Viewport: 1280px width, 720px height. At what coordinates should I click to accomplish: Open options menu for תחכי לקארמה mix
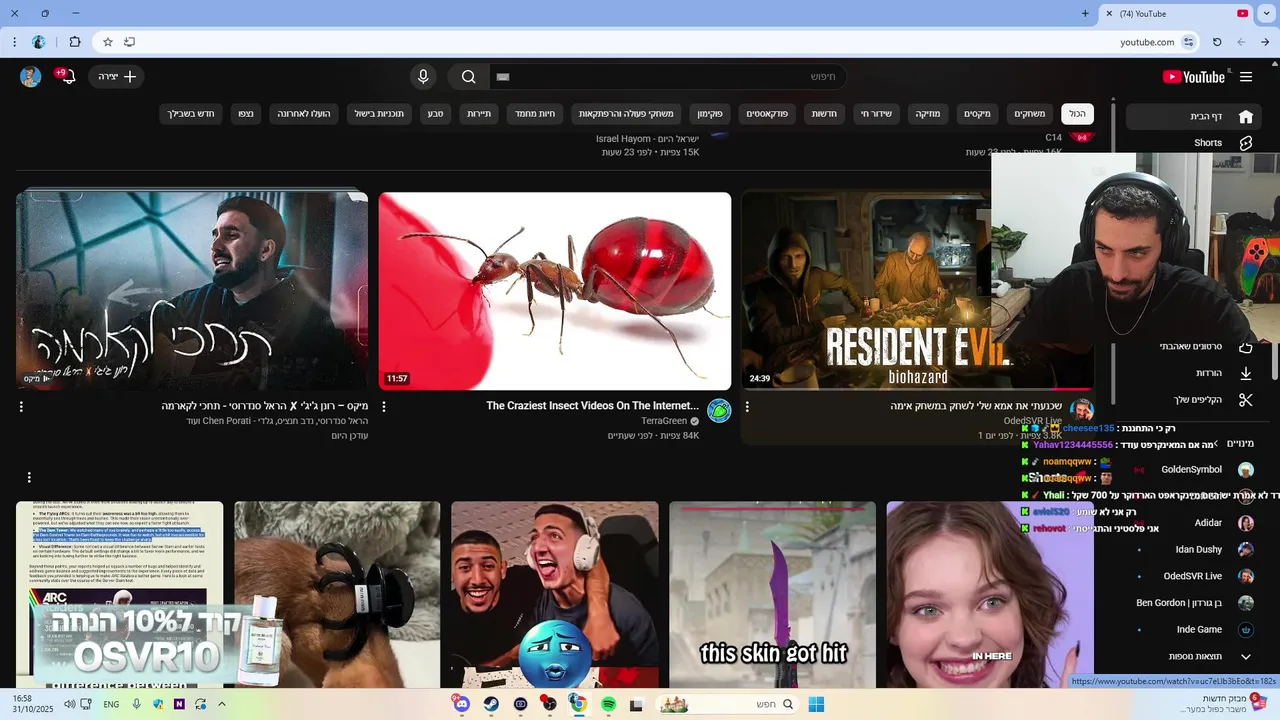pos(21,407)
